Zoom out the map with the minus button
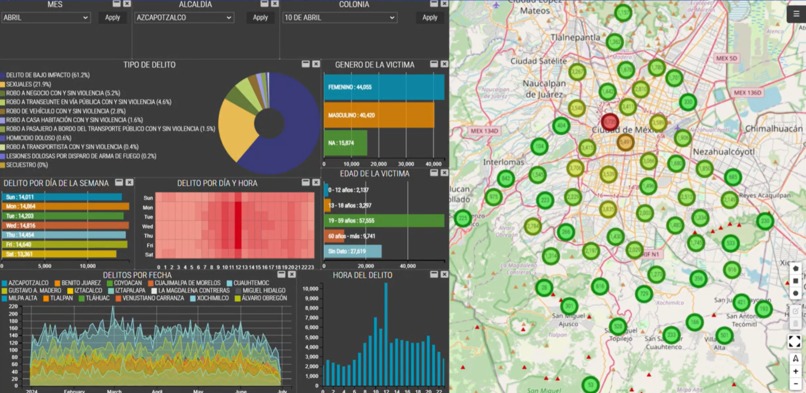This screenshot has height=393, width=806. 796,383
